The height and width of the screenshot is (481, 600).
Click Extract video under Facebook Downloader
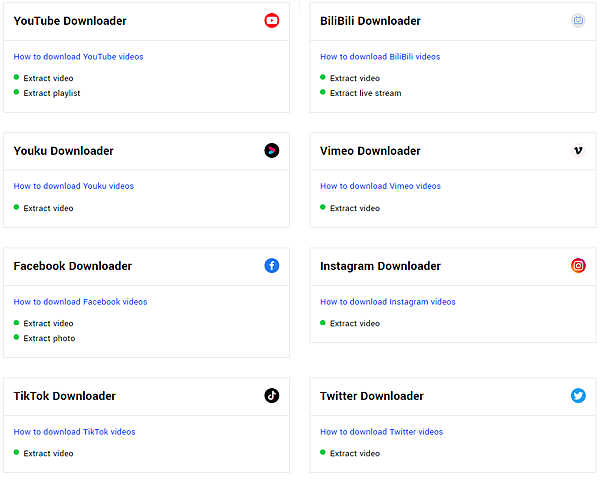(x=48, y=323)
